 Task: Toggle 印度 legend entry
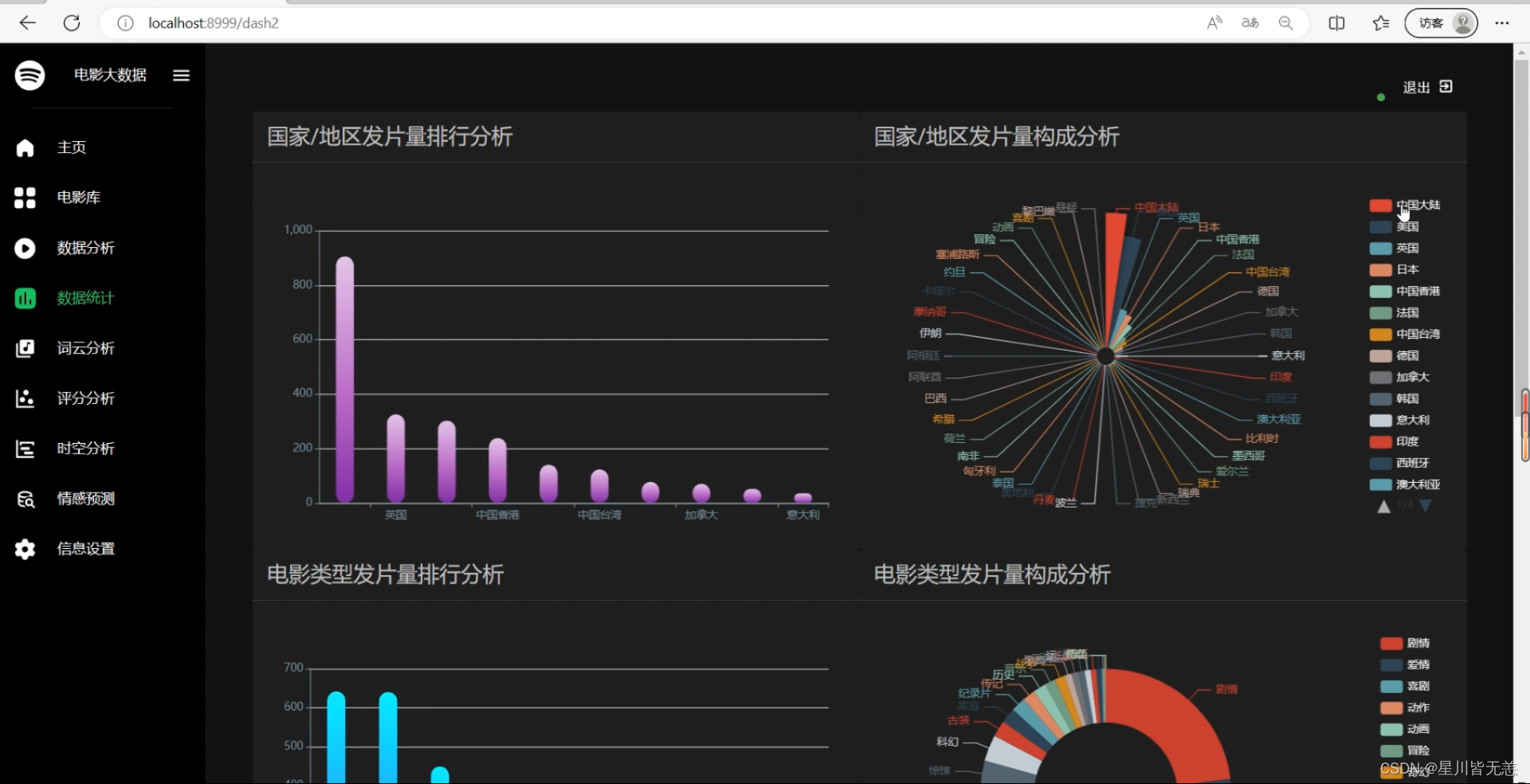pos(1395,442)
